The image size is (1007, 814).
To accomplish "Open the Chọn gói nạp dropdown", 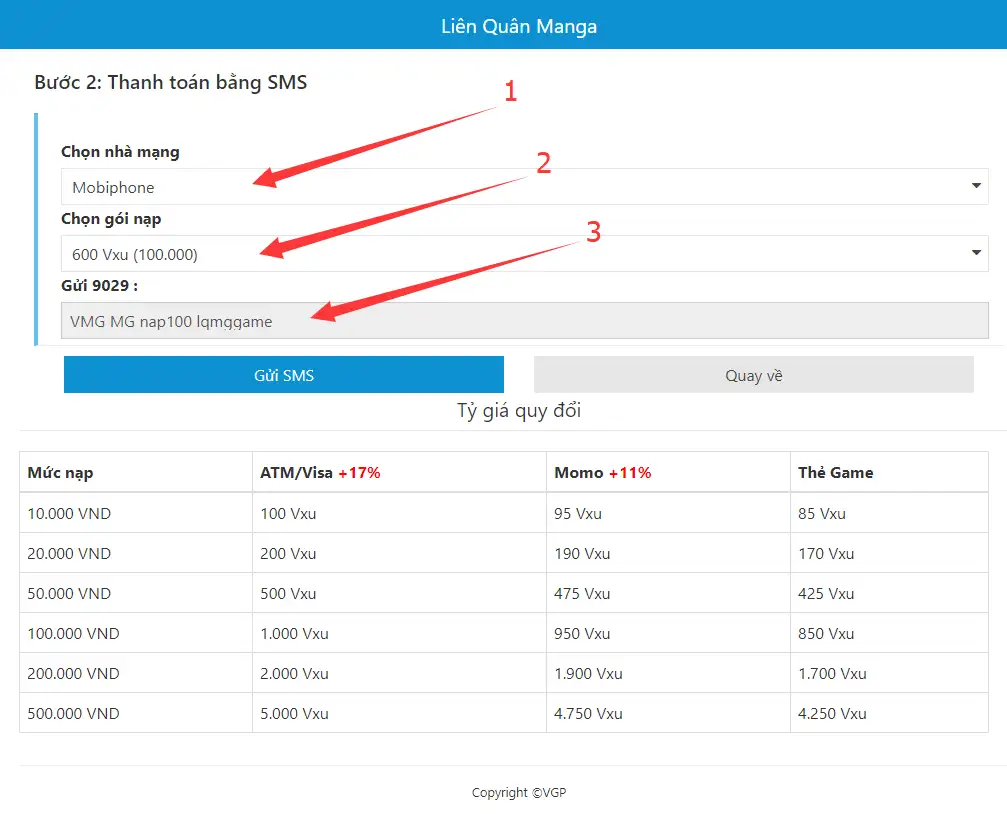I will (x=525, y=253).
